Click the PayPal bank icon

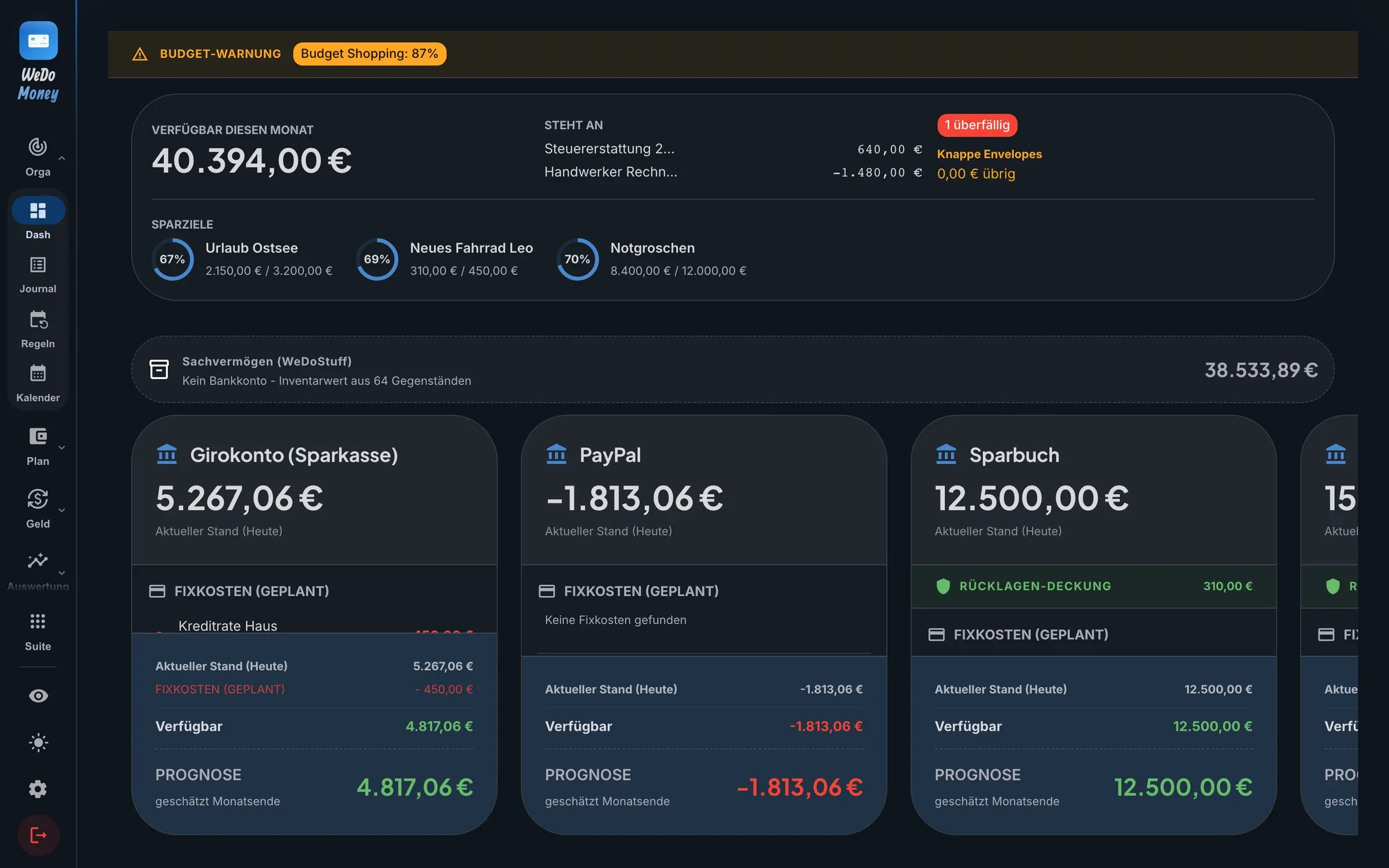pyautogui.click(x=556, y=454)
